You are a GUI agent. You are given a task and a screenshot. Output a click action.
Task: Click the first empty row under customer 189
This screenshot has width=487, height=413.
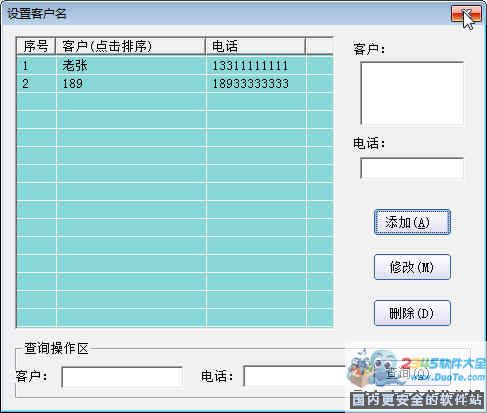click(x=175, y=101)
